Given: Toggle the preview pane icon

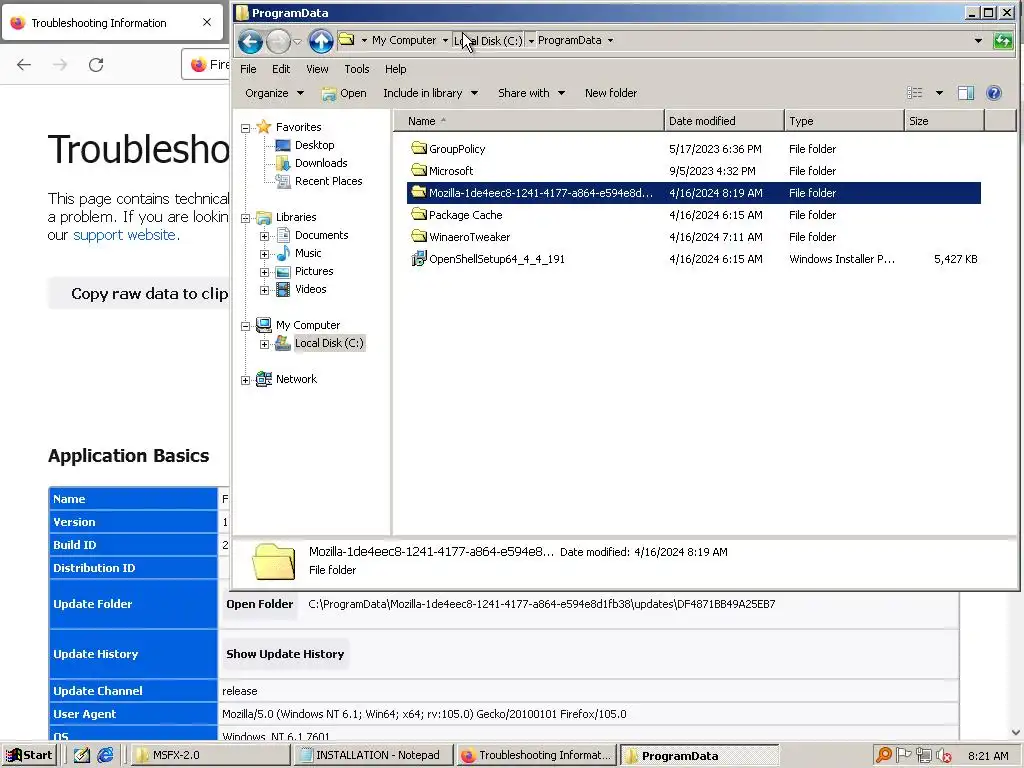Looking at the screenshot, I should (x=966, y=93).
